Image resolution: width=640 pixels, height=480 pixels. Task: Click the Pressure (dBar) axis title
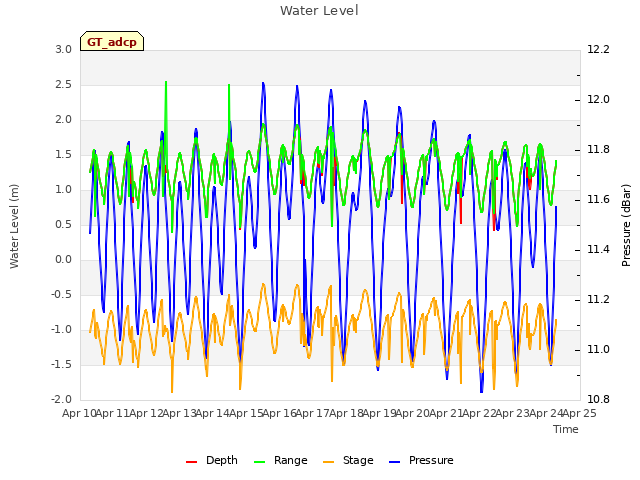pyautogui.click(x=626, y=225)
